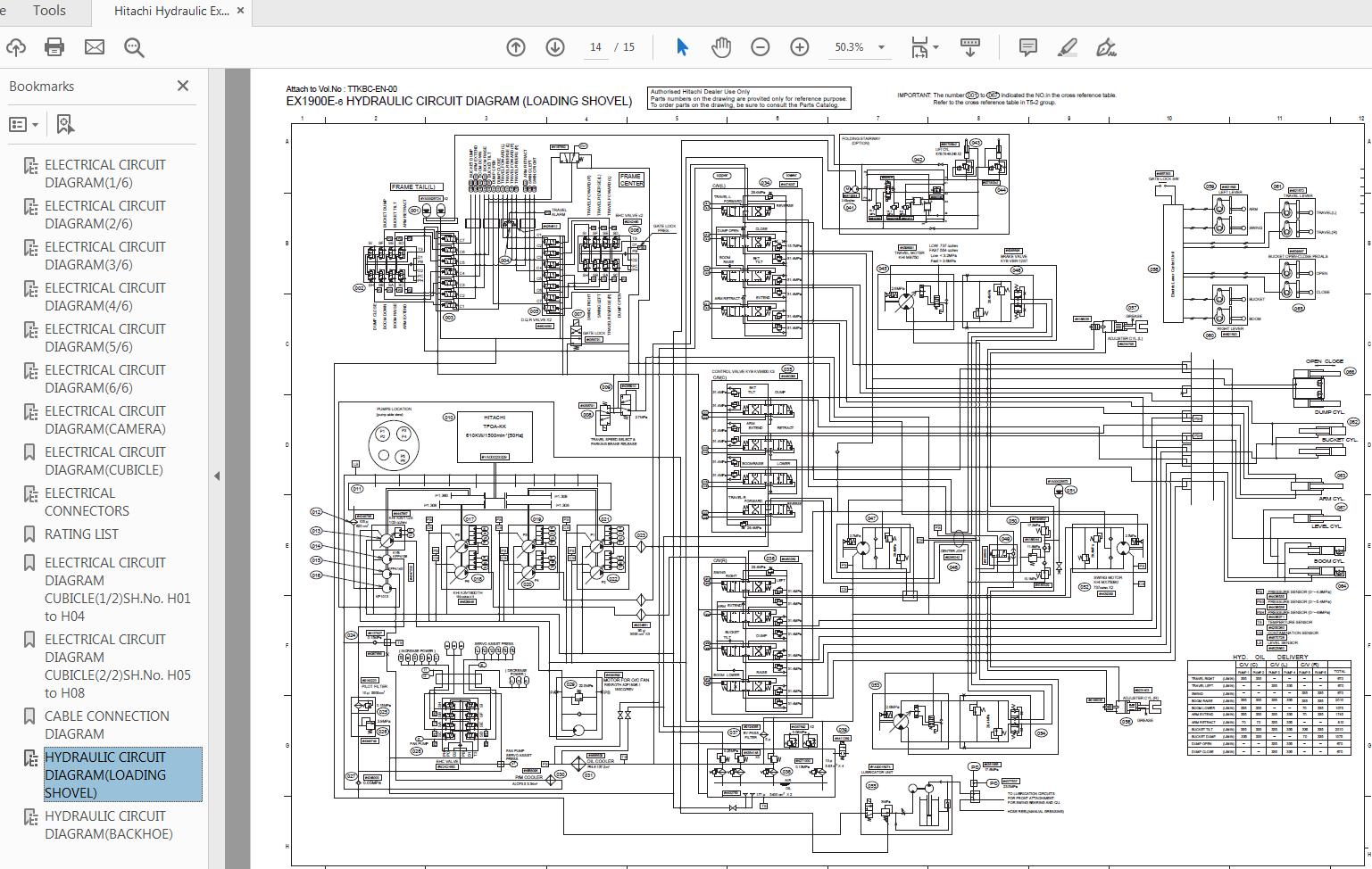The width and height of the screenshot is (1372, 869).
Task: Open the Fill & Sign tool
Action: pyautogui.click(x=1107, y=46)
